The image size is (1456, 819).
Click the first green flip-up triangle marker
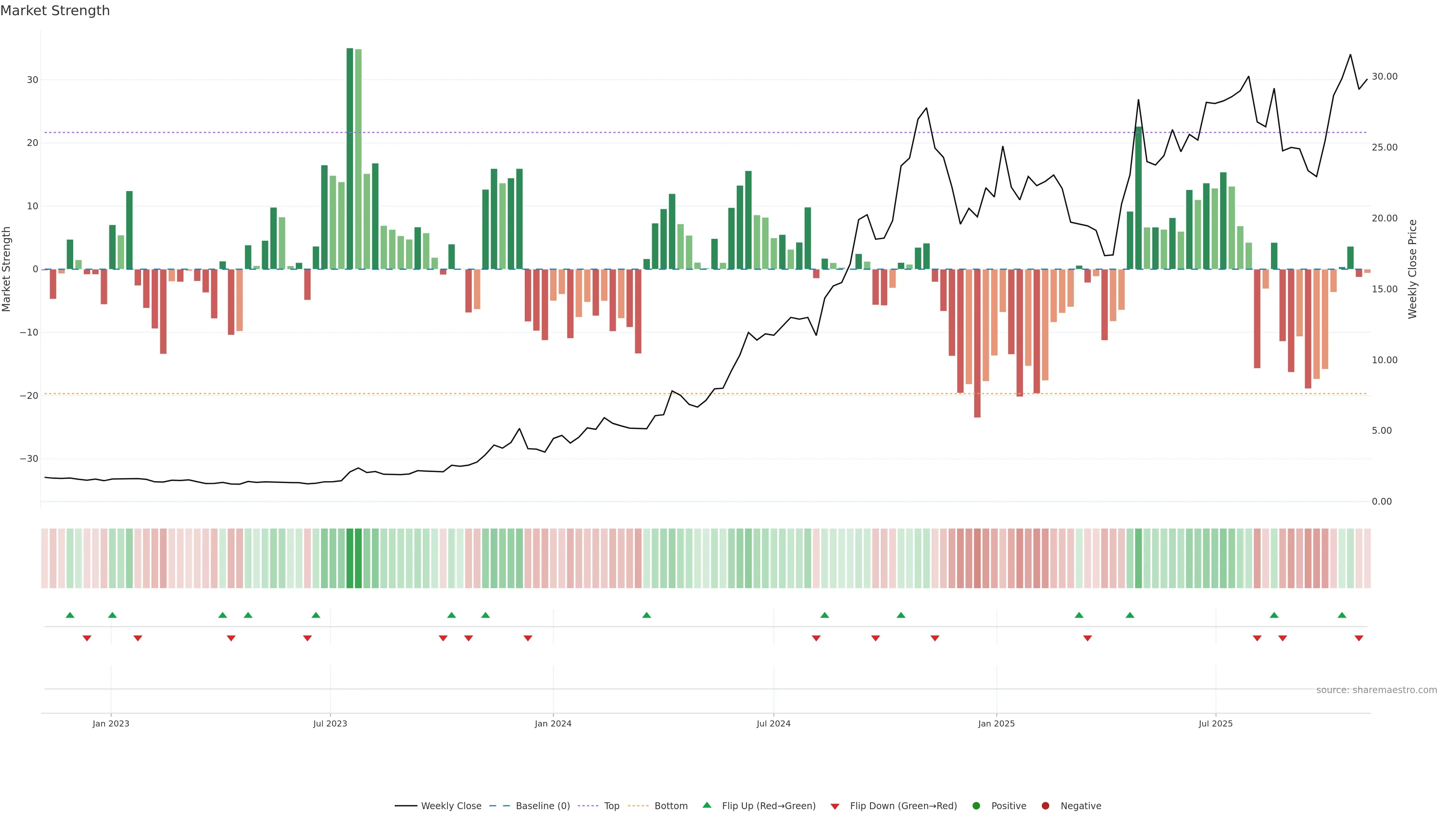pyautogui.click(x=70, y=615)
